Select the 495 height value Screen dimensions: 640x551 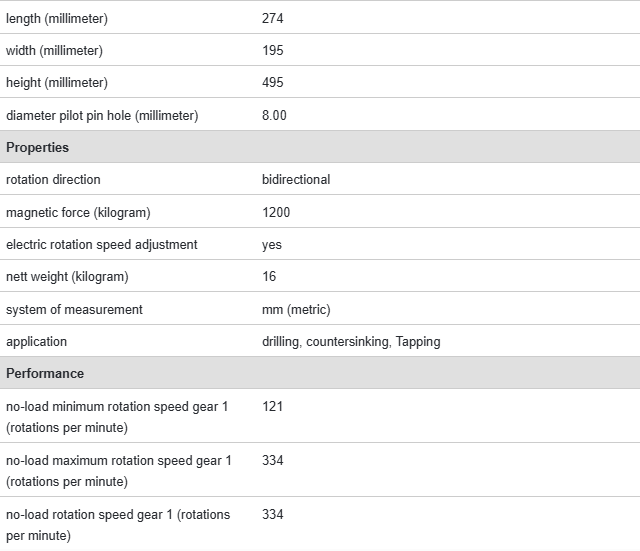pyautogui.click(x=273, y=82)
